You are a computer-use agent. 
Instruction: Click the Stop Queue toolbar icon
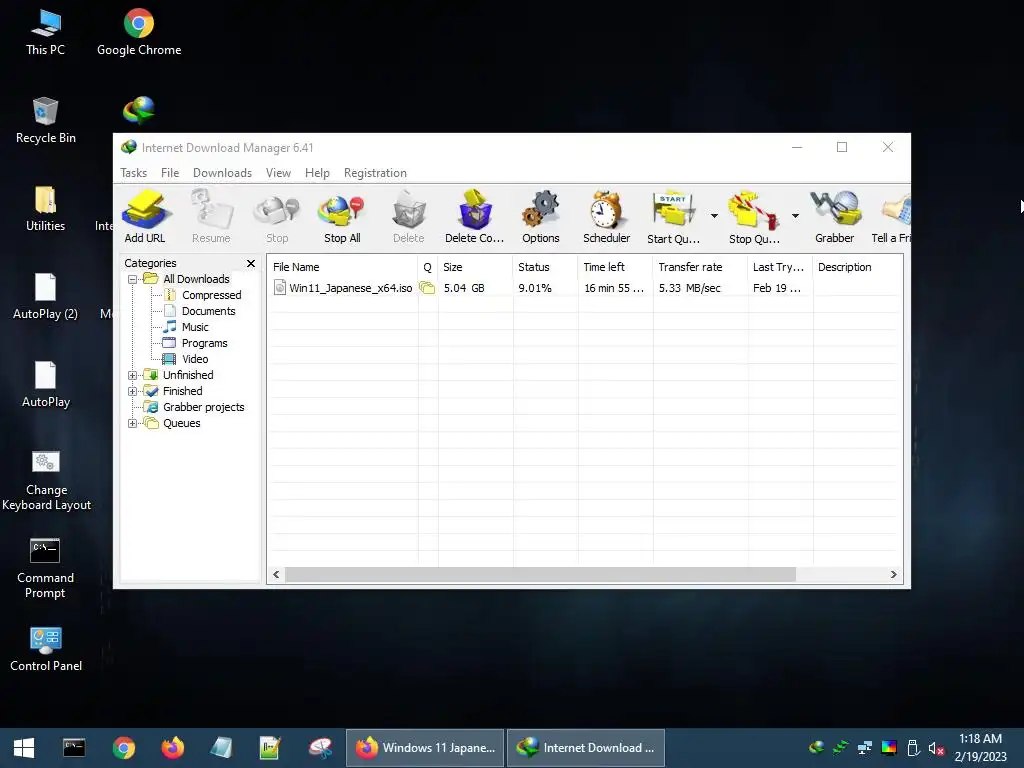pos(754,216)
